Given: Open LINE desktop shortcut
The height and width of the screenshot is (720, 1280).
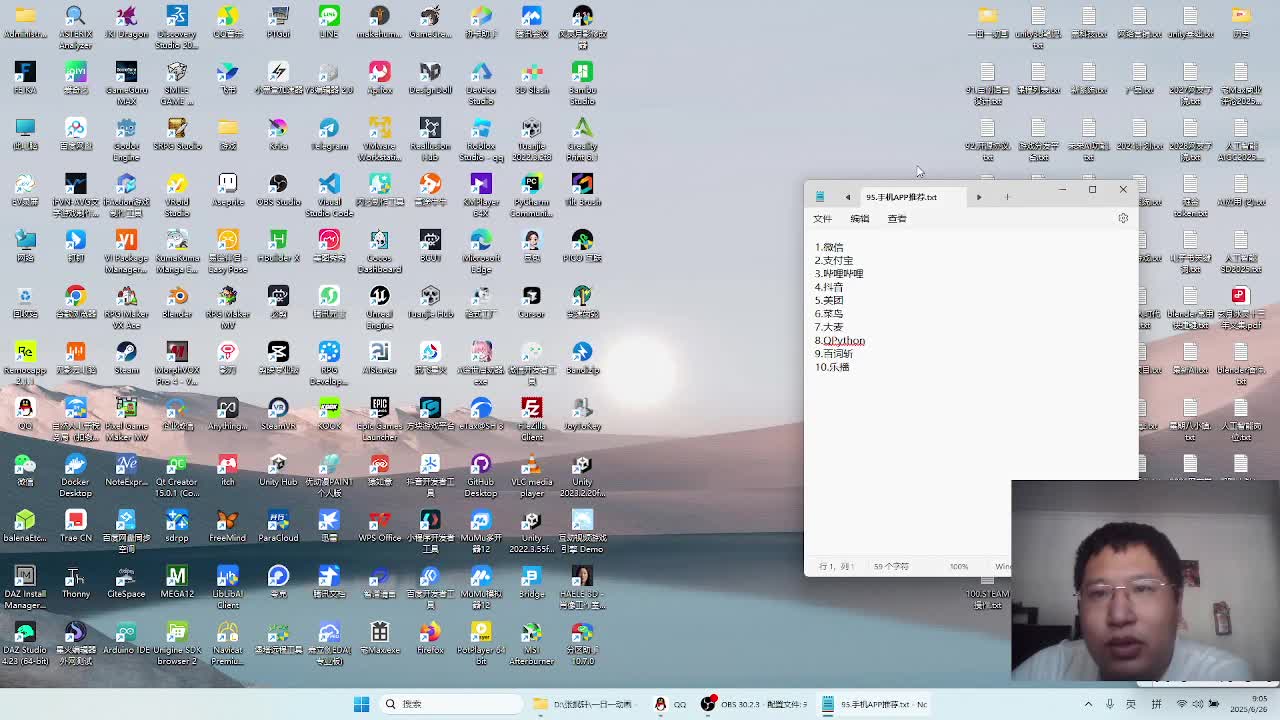Looking at the screenshot, I should click(x=329, y=22).
